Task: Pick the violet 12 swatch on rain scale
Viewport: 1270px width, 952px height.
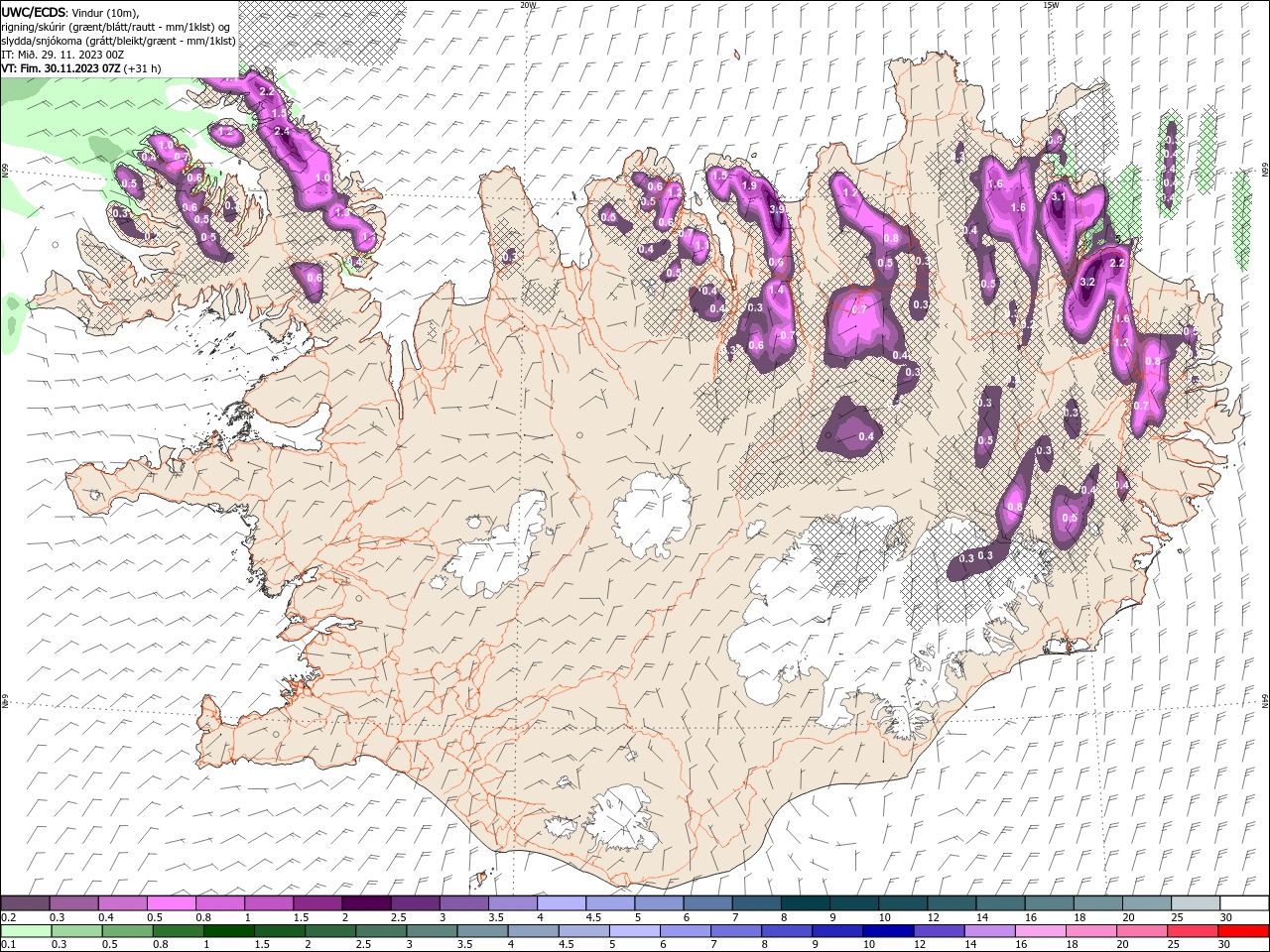Action: pyautogui.click(x=938, y=931)
